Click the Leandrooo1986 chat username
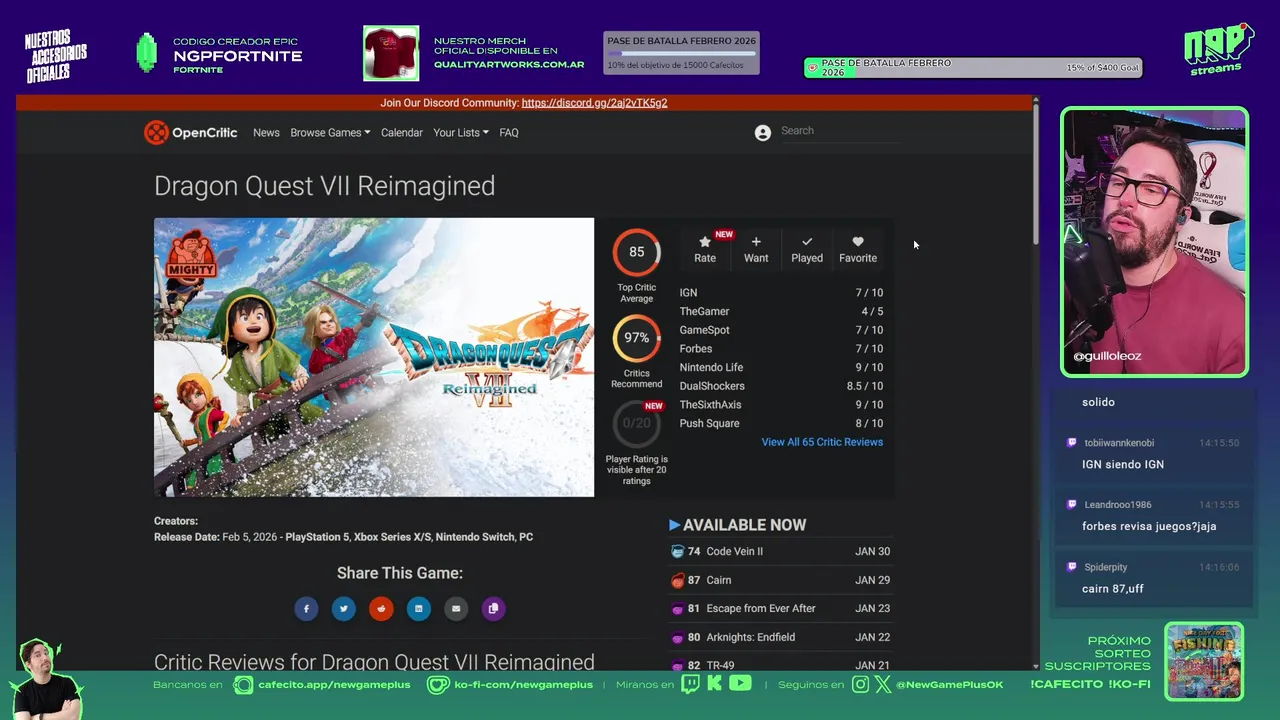The image size is (1280, 720). click(1118, 505)
